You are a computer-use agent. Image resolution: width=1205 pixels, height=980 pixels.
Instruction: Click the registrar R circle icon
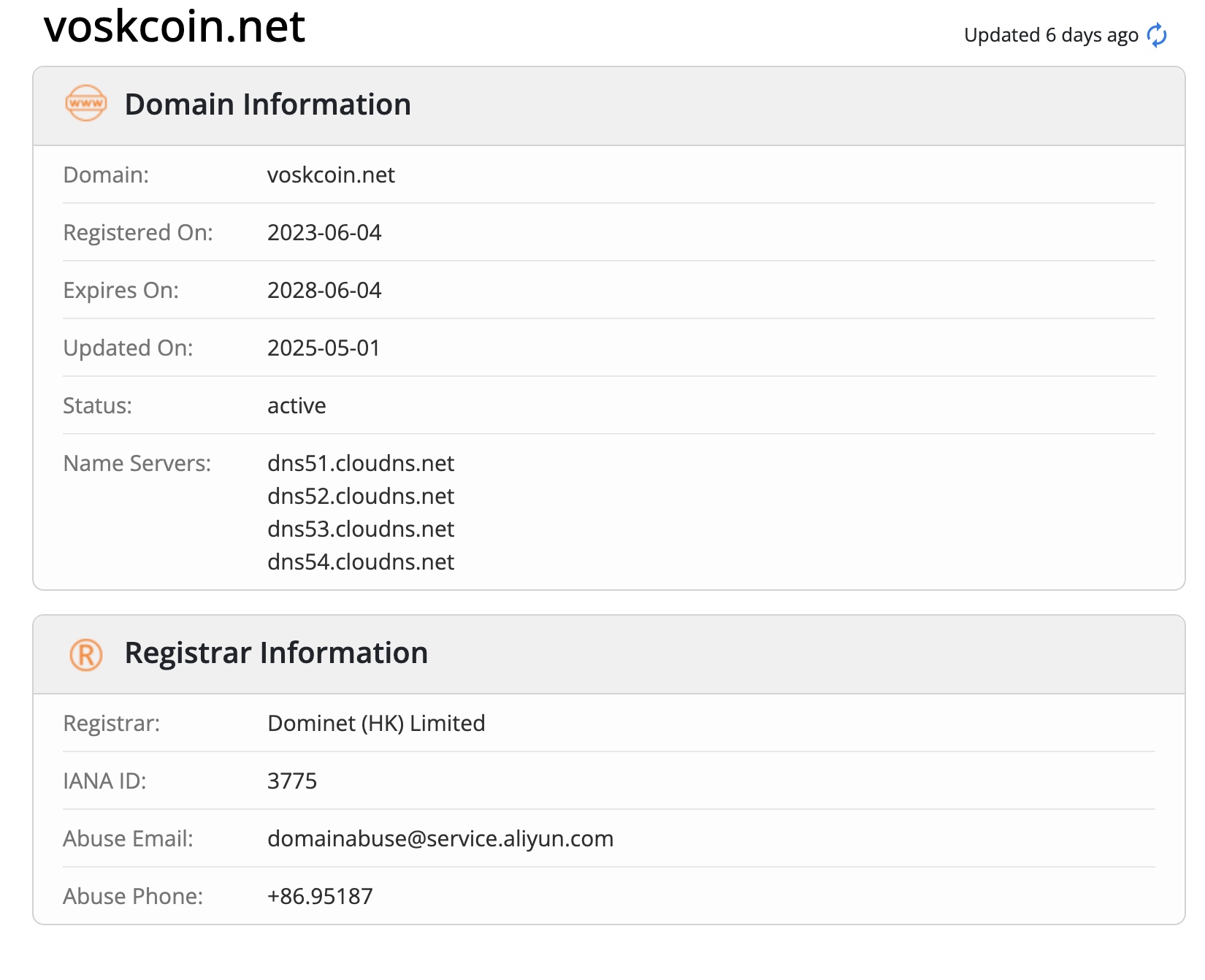pyautogui.click(x=86, y=654)
